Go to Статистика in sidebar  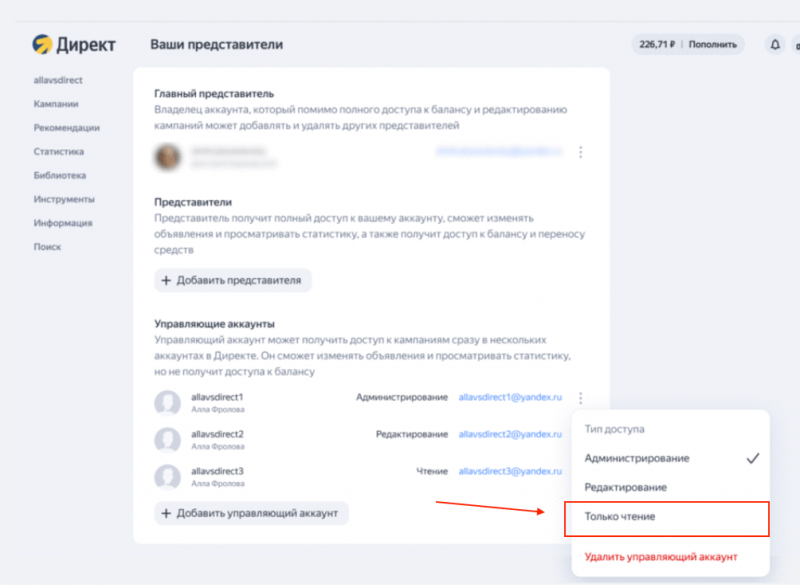58,151
